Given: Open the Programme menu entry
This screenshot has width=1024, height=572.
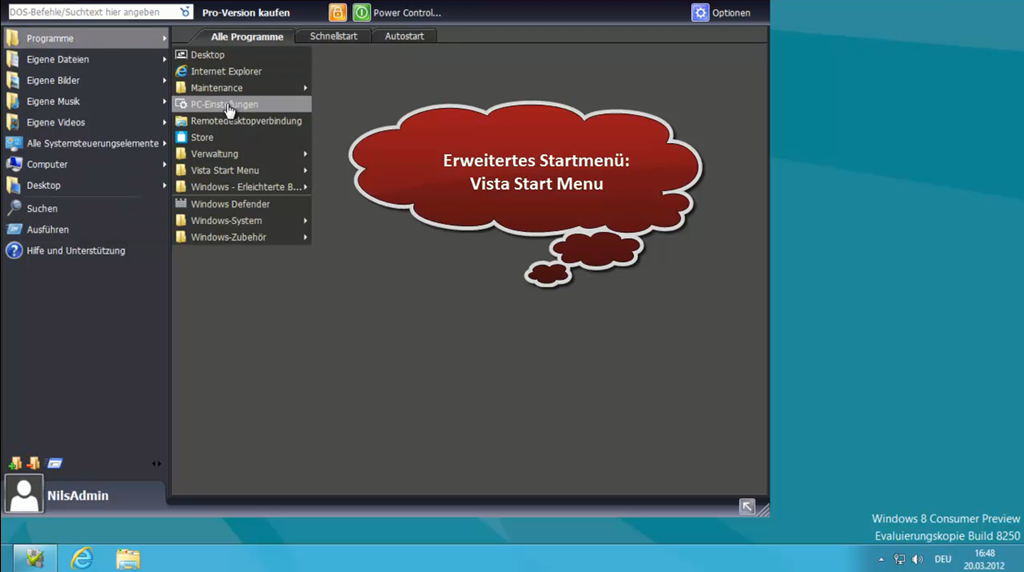Looking at the screenshot, I should click(x=85, y=38).
